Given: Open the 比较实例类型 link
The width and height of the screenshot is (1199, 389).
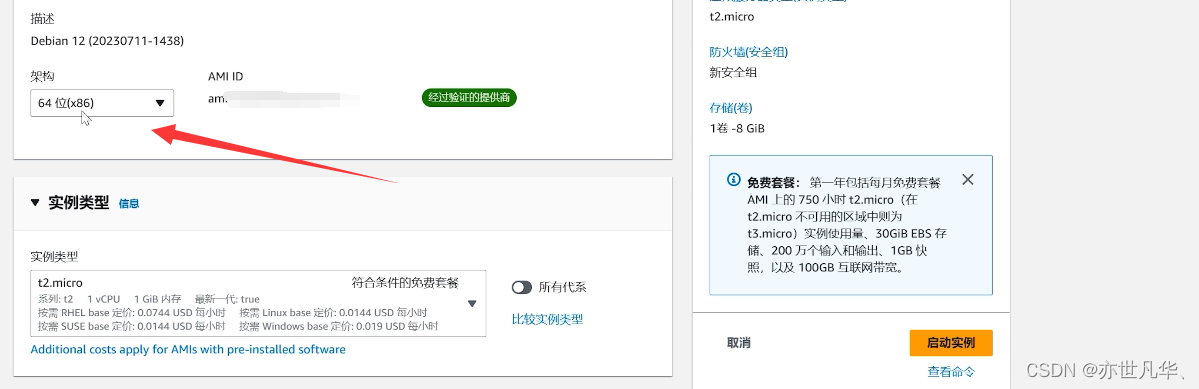Looking at the screenshot, I should click(x=547, y=319).
